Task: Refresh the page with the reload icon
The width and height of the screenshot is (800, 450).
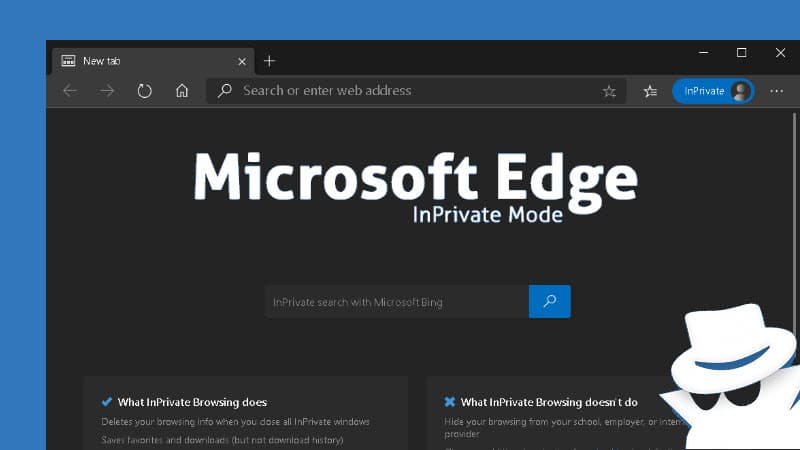Action: [x=144, y=91]
